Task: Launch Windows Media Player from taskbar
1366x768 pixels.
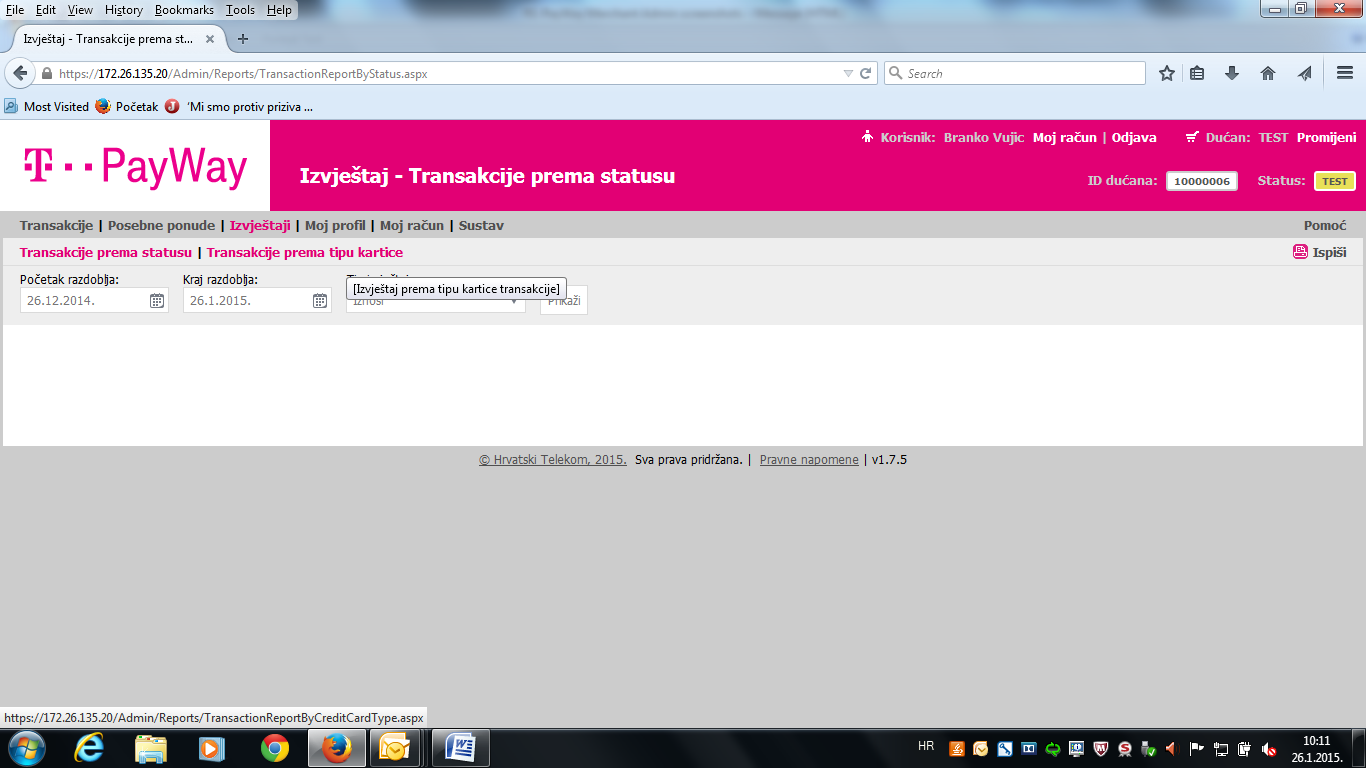Action: coord(212,748)
